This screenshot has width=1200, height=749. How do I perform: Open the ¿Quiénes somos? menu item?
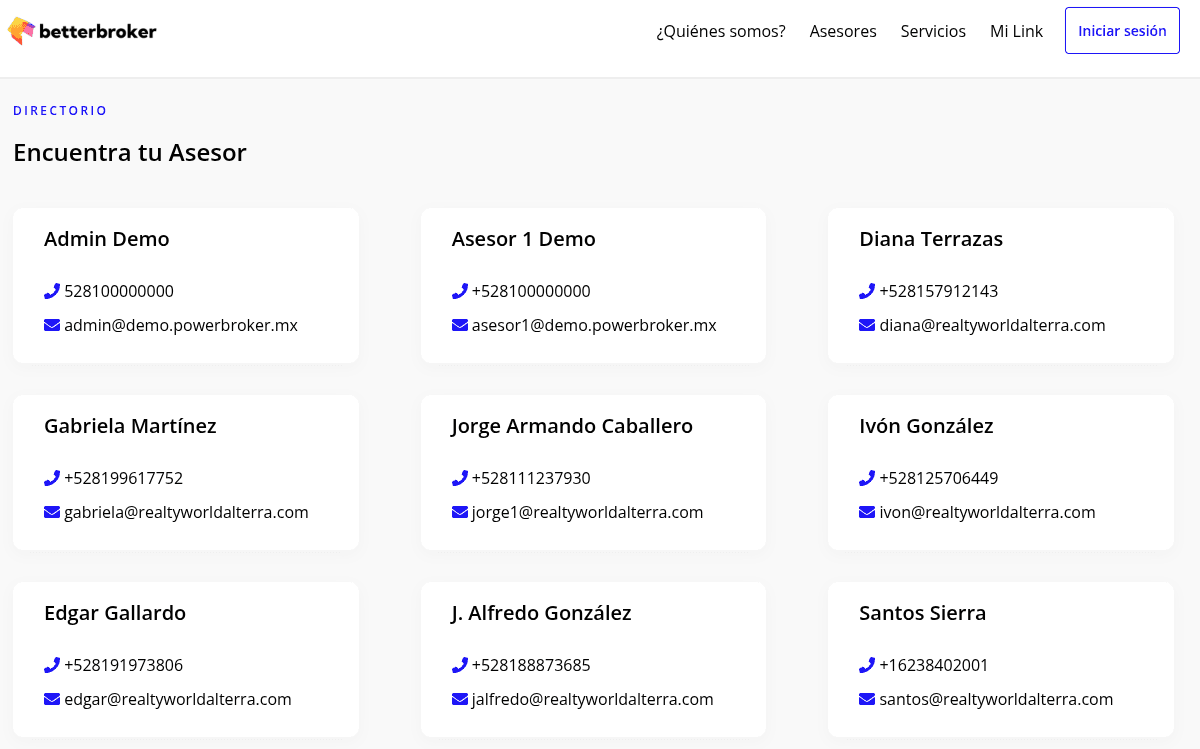[x=720, y=31]
